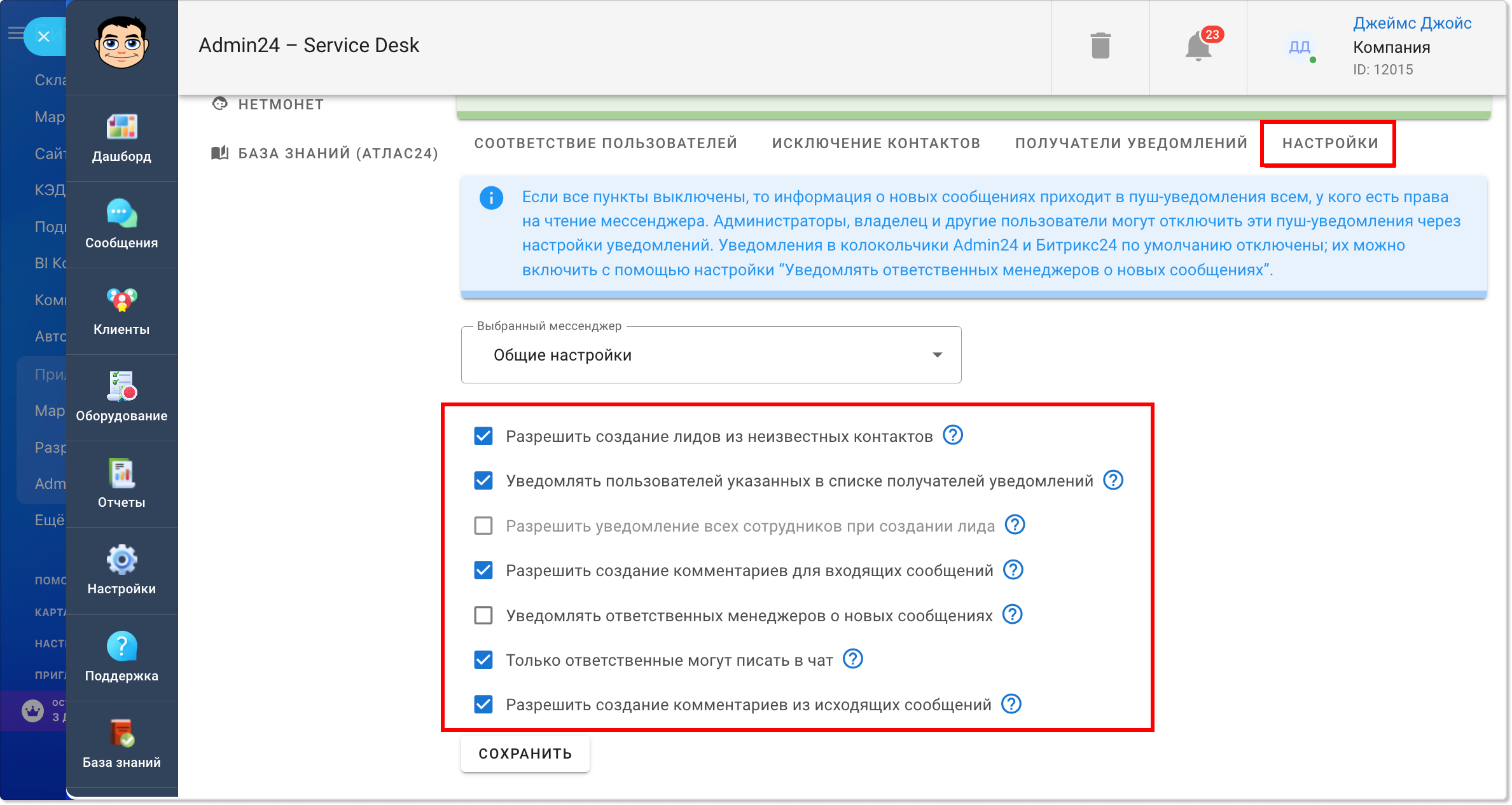Open the trash bin in header
The width and height of the screenshot is (1512, 805).
pyautogui.click(x=1100, y=46)
